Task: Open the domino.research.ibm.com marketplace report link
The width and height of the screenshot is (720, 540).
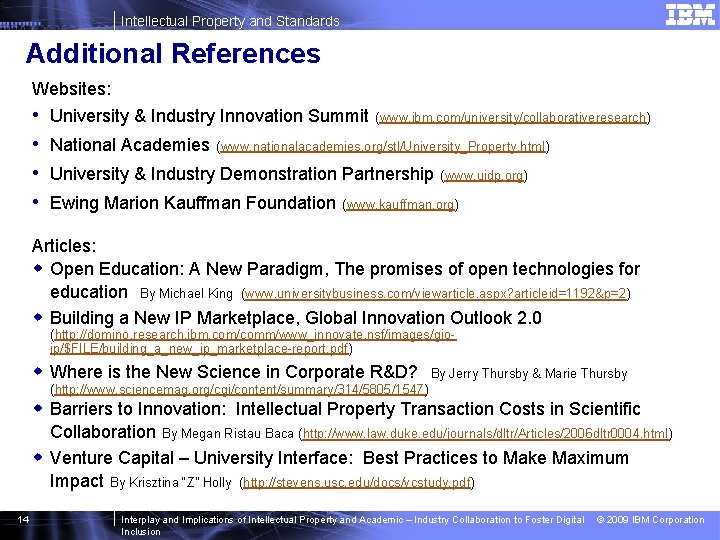Action: point(253,341)
